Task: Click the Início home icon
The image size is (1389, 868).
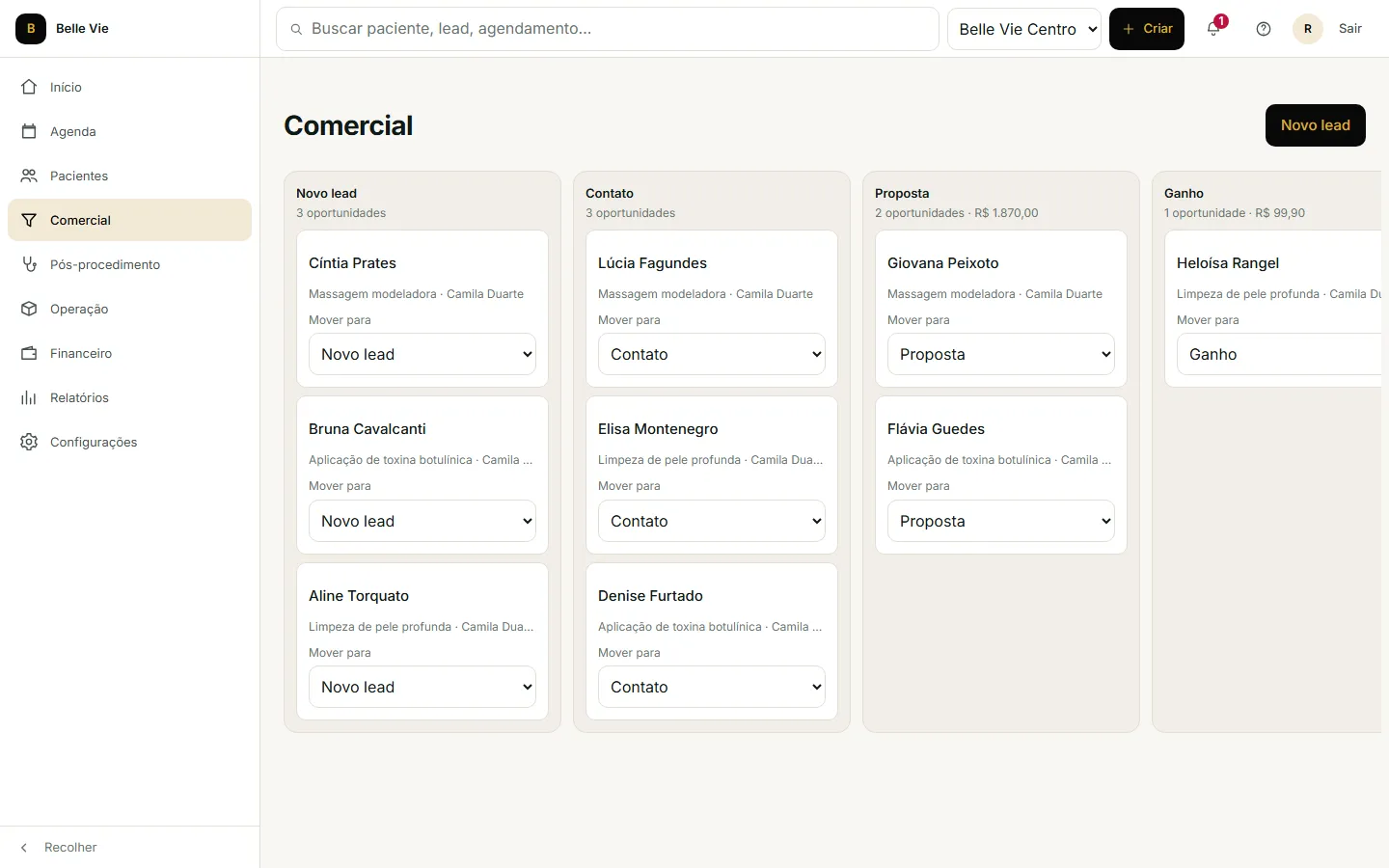Action: coord(29,87)
